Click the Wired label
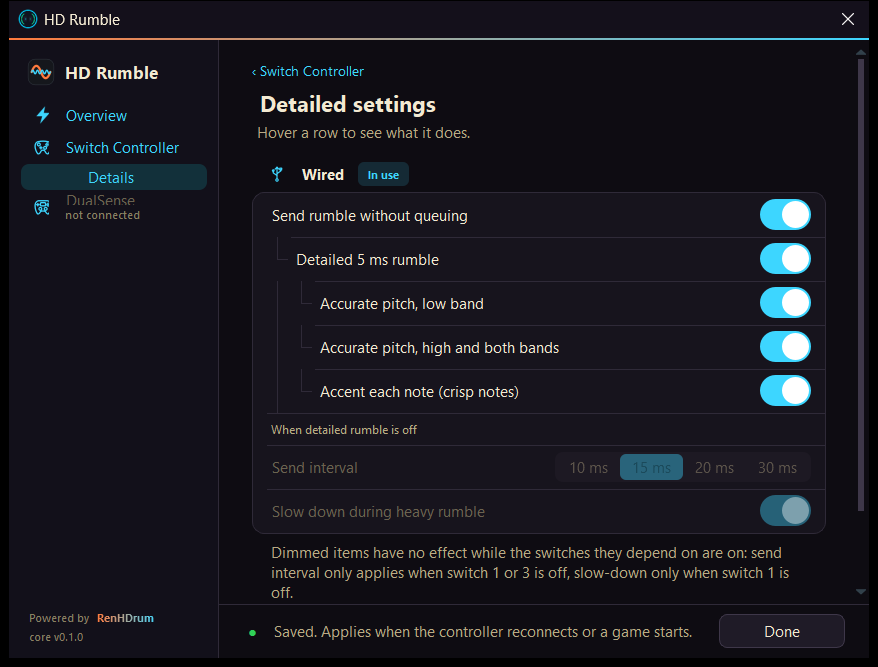The height and width of the screenshot is (667, 878). pyautogui.click(x=323, y=175)
